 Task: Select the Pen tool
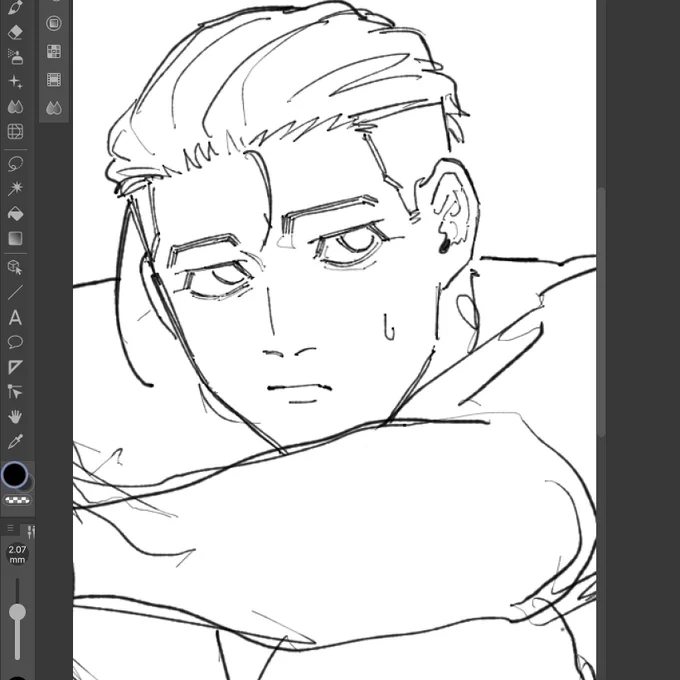(x=15, y=7)
